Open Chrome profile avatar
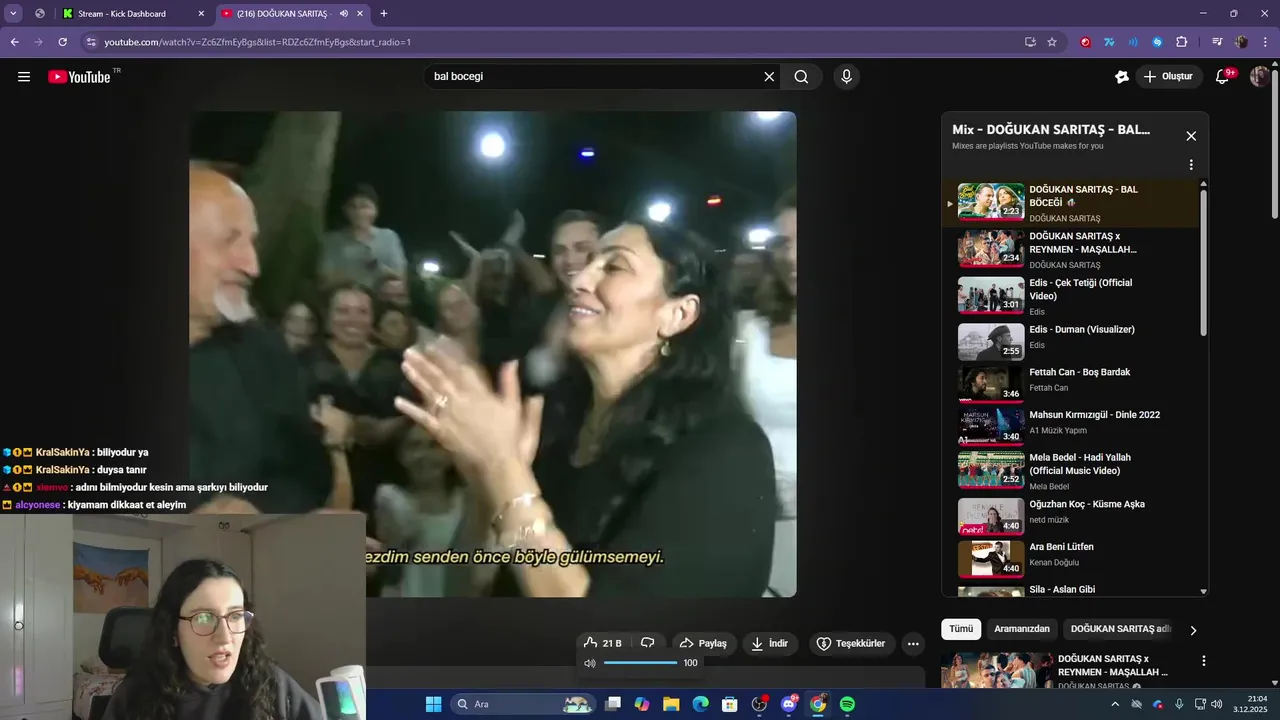Image resolution: width=1280 pixels, height=720 pixels. pyautogui.click(x=1242, y=42)
